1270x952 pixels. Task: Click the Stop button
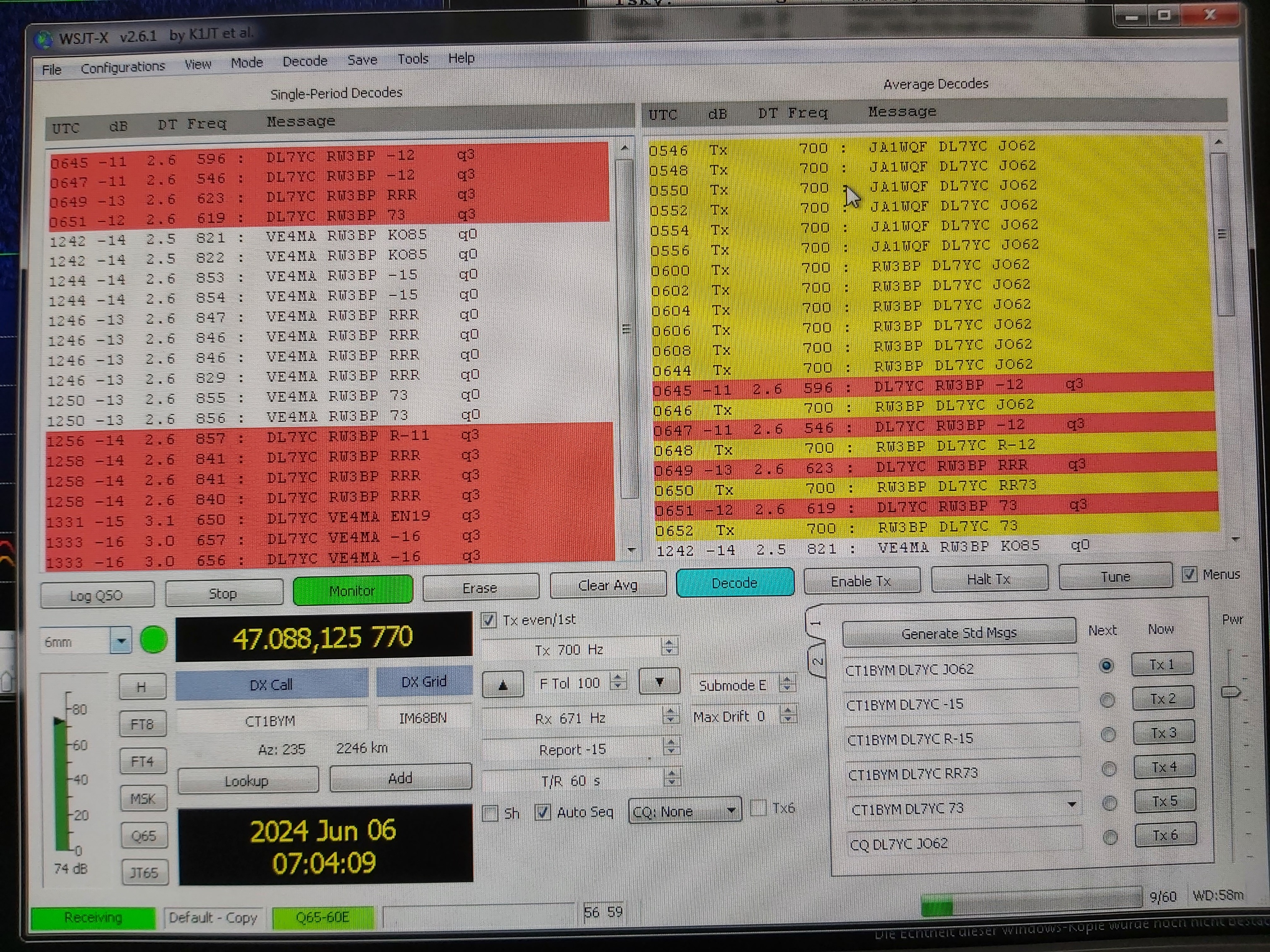pos(223,593)
